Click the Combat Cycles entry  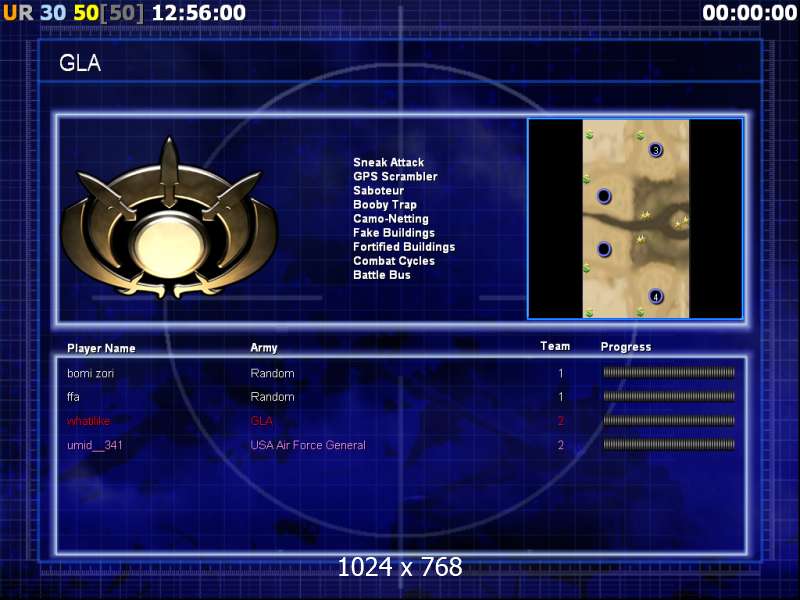point(394,261)
